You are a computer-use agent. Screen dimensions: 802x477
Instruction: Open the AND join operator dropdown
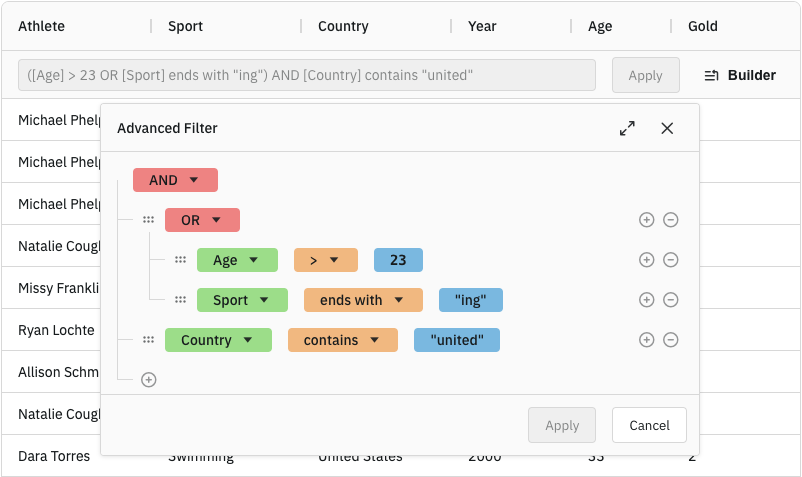point(175,180)
